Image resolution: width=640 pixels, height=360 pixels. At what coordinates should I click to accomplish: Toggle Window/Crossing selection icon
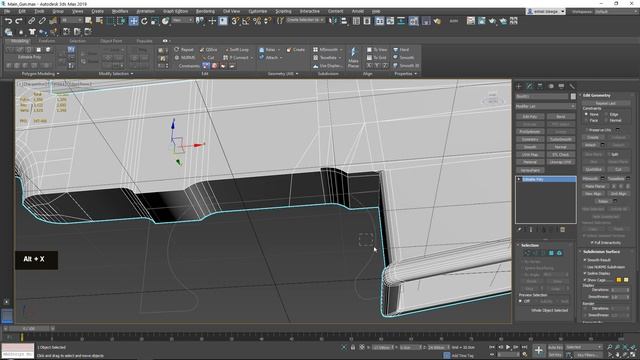[x=121, y=21]
